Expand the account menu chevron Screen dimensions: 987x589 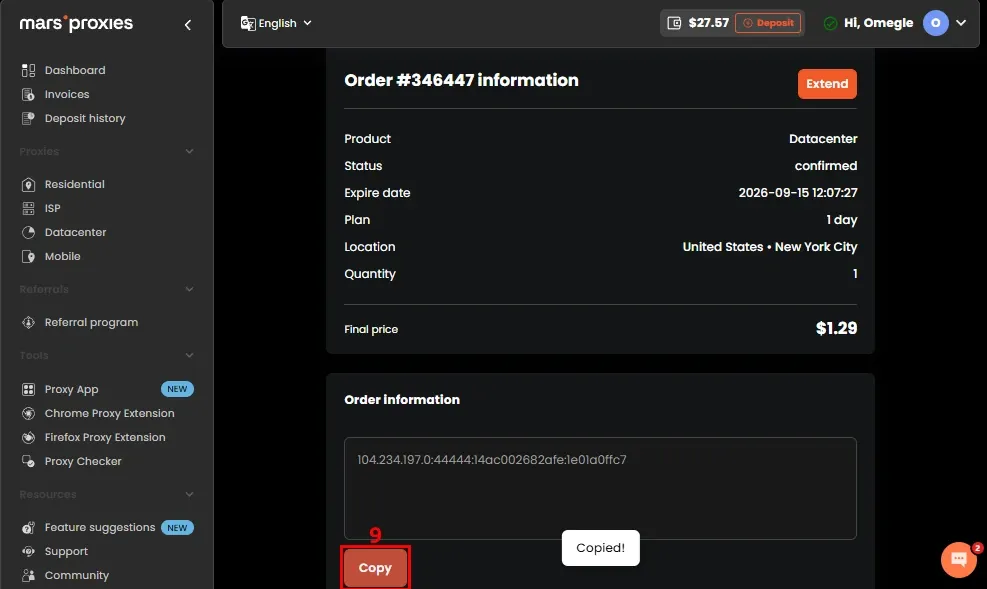pyautogui.click(x=961, y=23)
